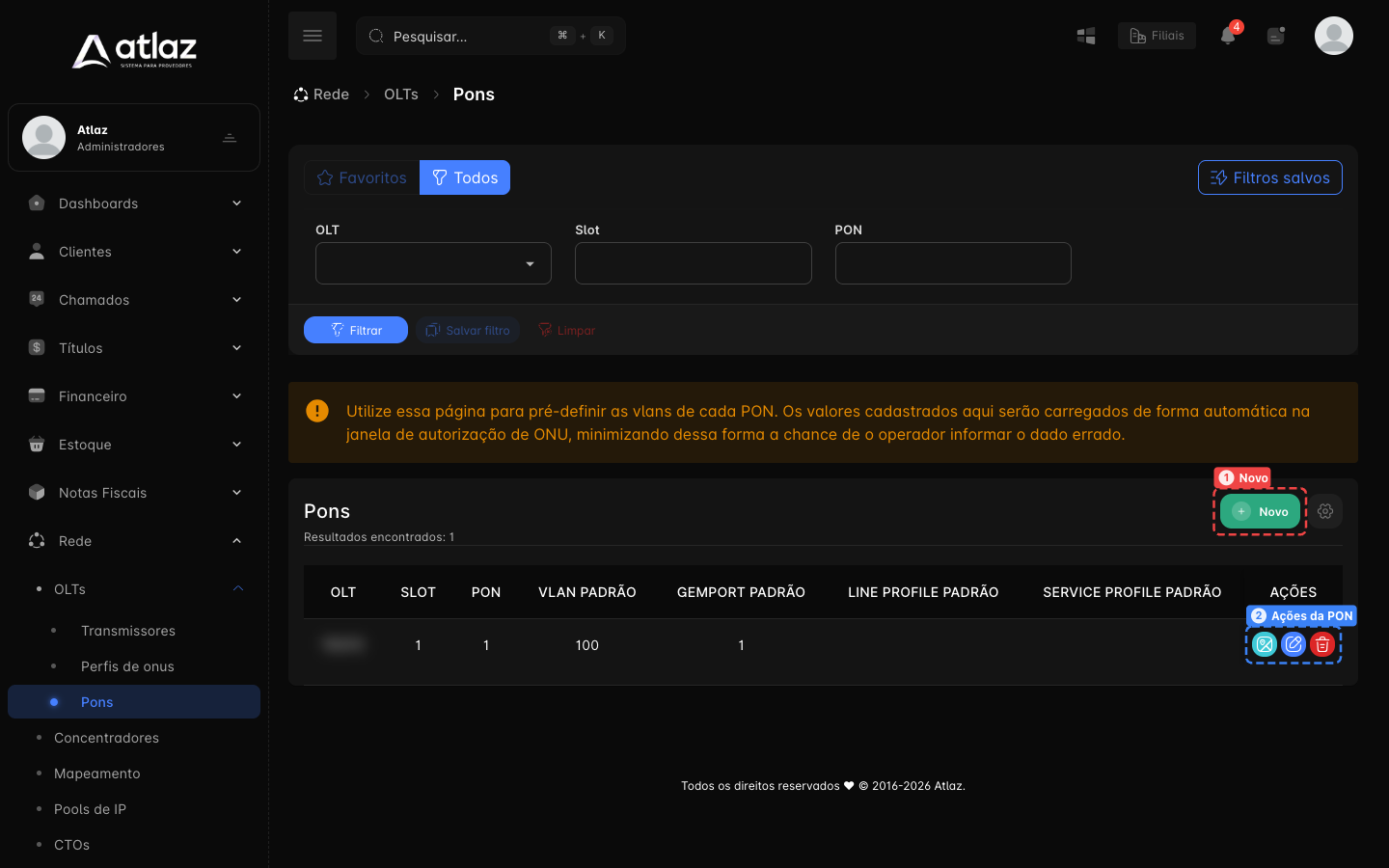Click the teal map action icon in PON row
Viewport: 1389px width, 868px height.
[x=1265, y=644]
